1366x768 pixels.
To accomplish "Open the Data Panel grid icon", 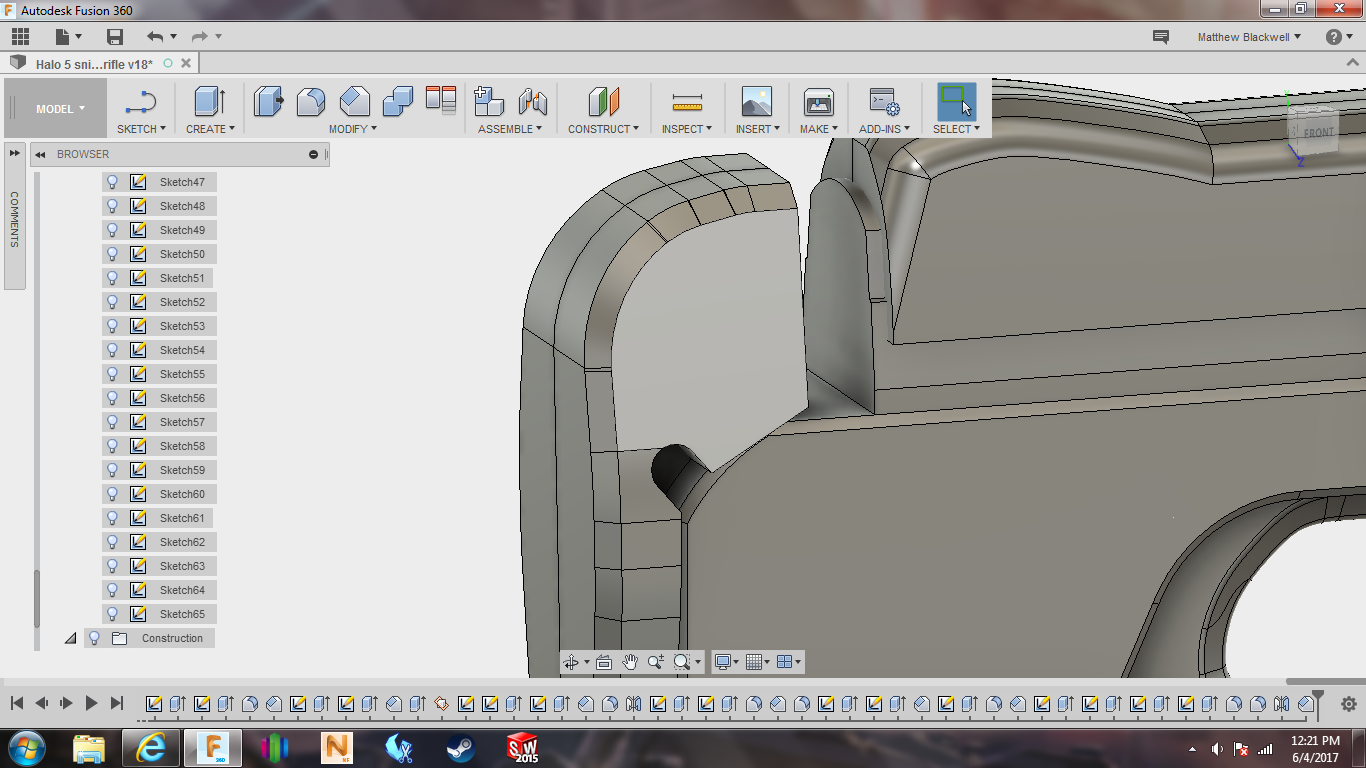I will point(20,37).
